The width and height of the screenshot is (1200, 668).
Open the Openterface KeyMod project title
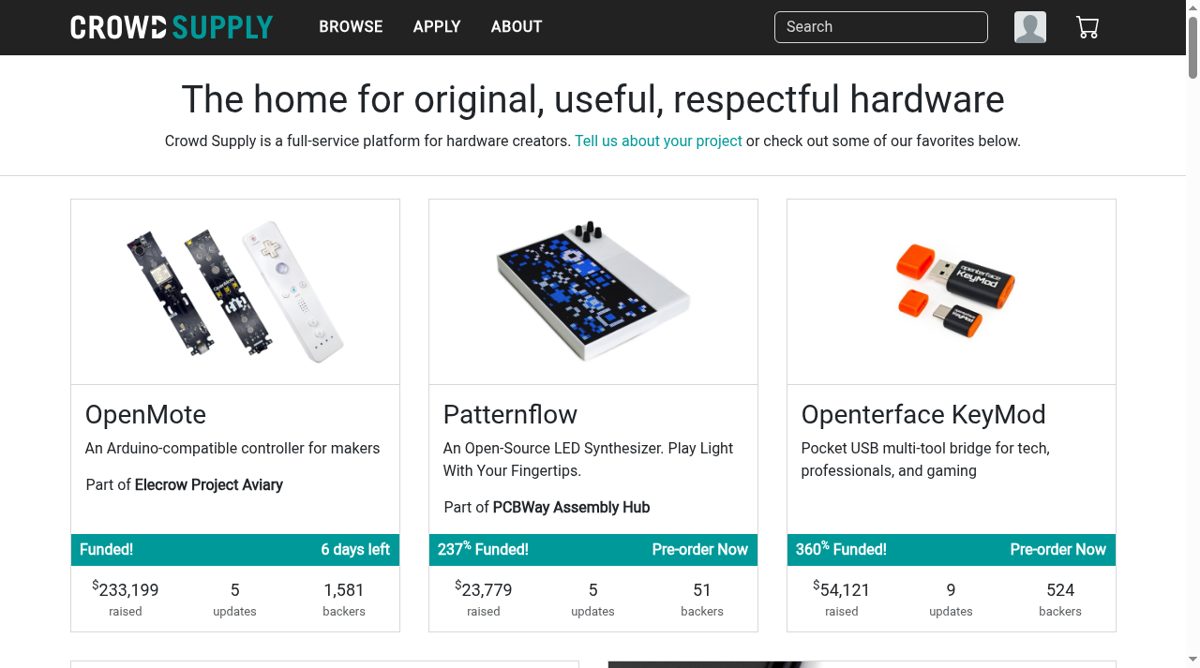point(923,414)
